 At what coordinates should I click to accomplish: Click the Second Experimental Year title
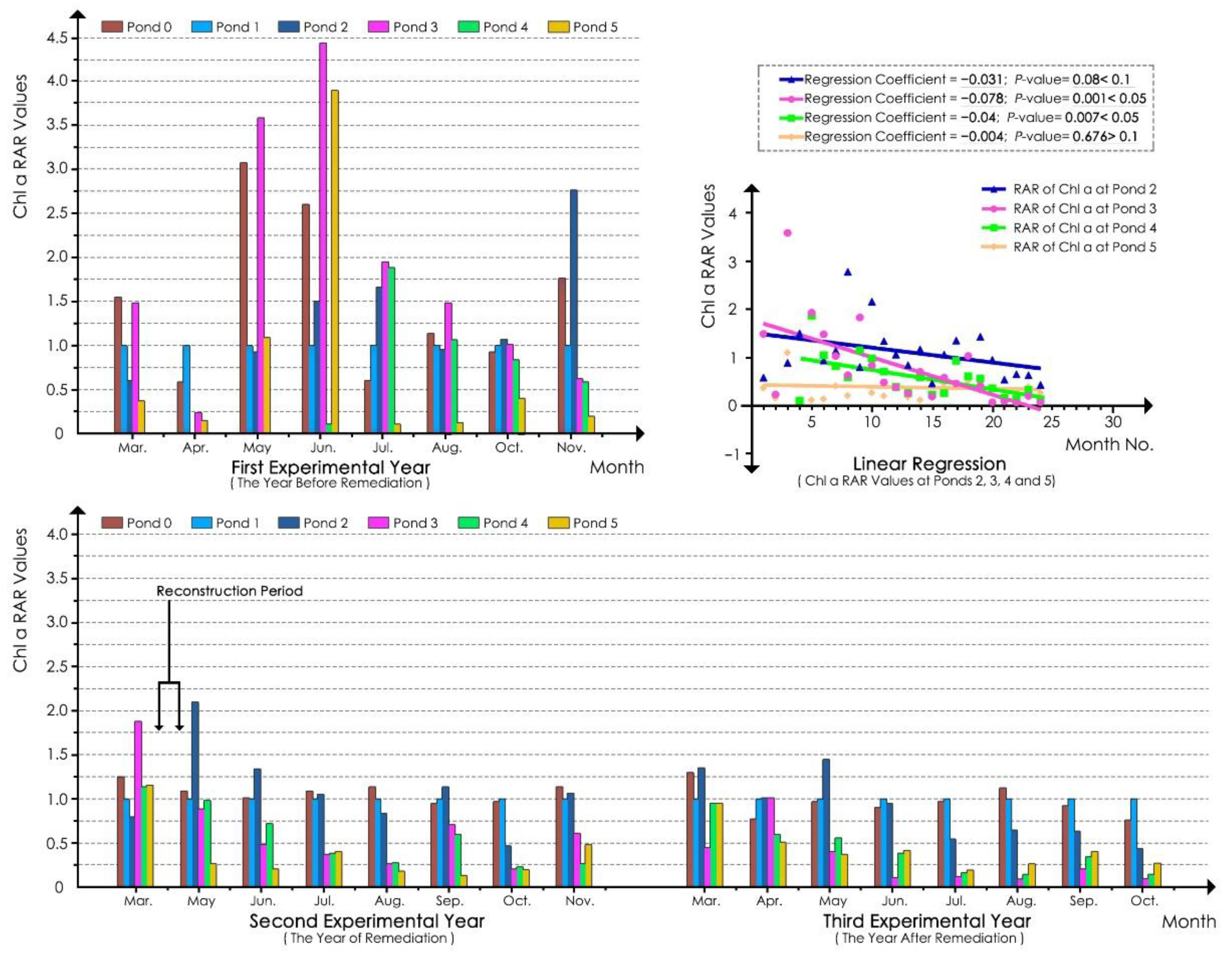point(367,921)
